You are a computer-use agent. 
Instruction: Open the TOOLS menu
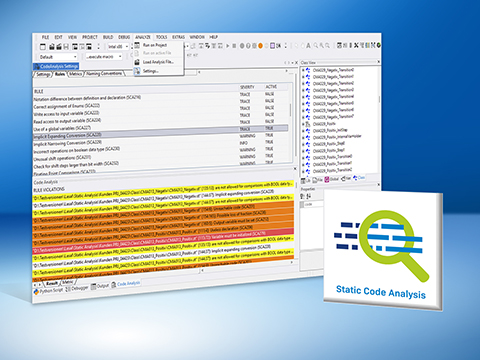tap(162, 37)
